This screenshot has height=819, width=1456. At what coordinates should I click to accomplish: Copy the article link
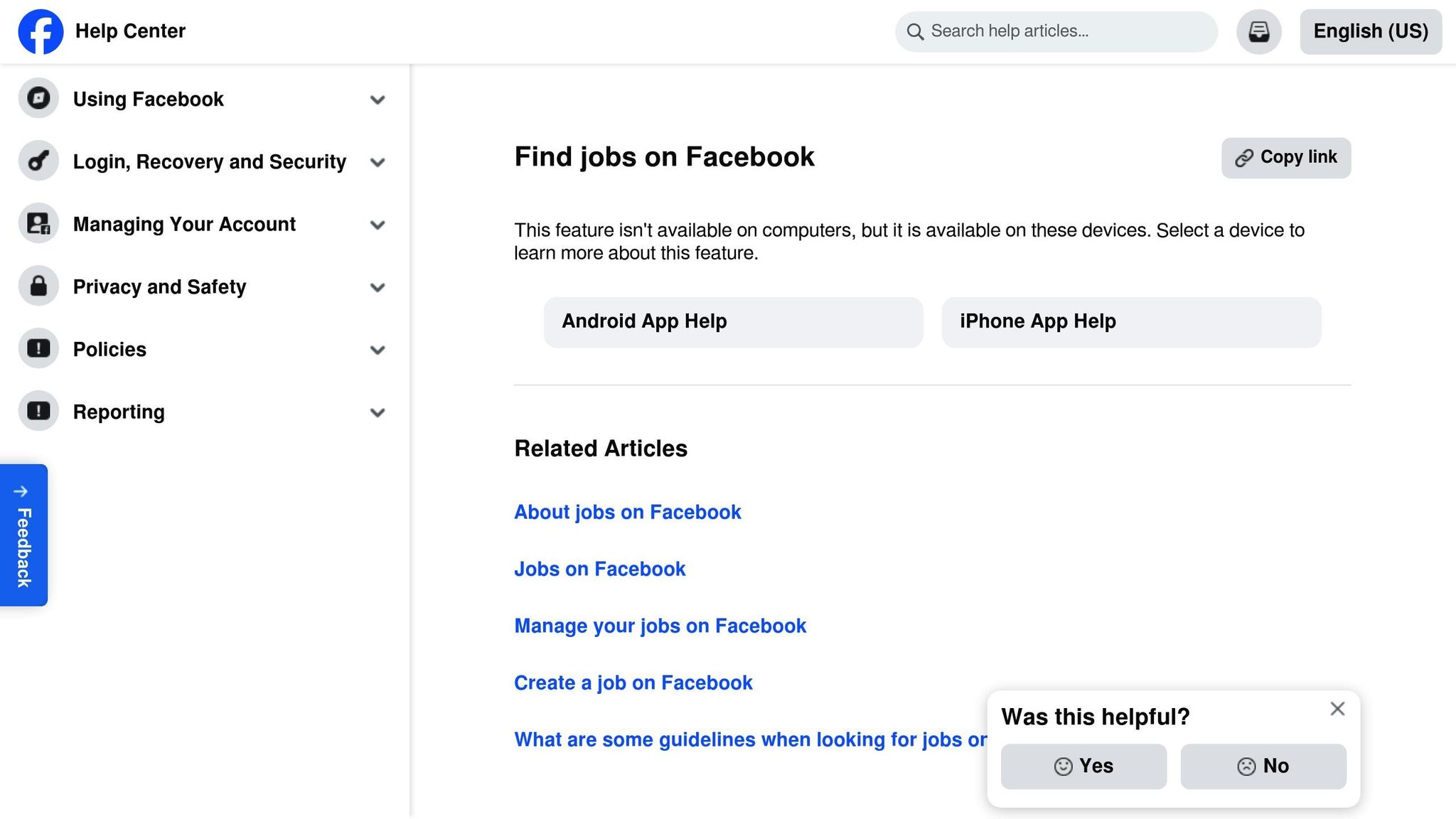coord(1285,157)
